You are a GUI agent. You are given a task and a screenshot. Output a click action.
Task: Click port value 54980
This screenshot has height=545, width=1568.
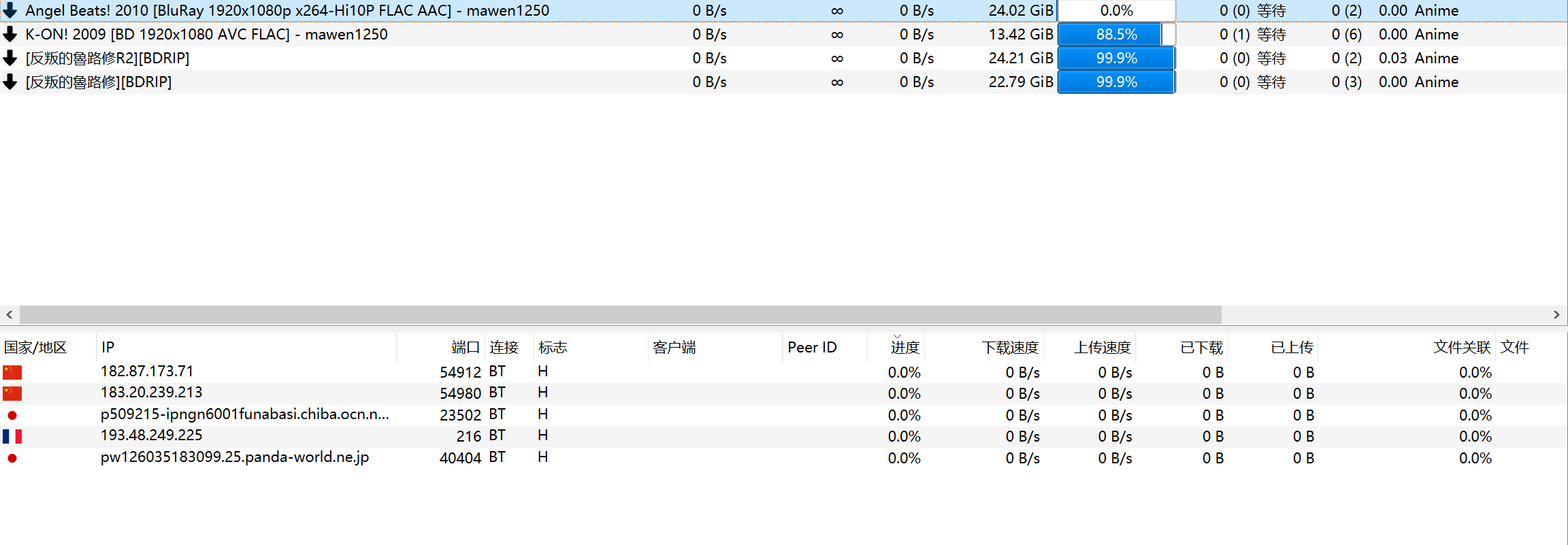tap(461, 393)
